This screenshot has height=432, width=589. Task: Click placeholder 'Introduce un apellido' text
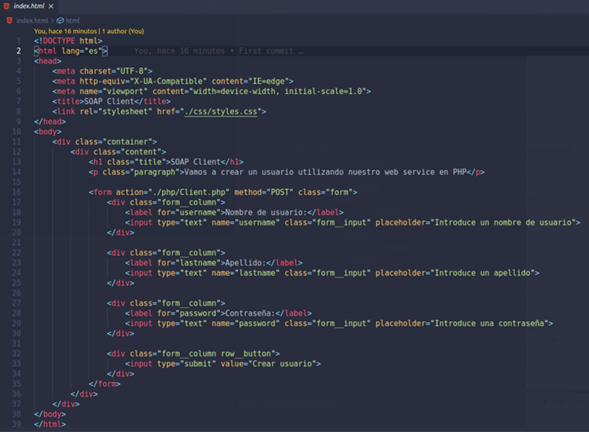coord(483,273)
